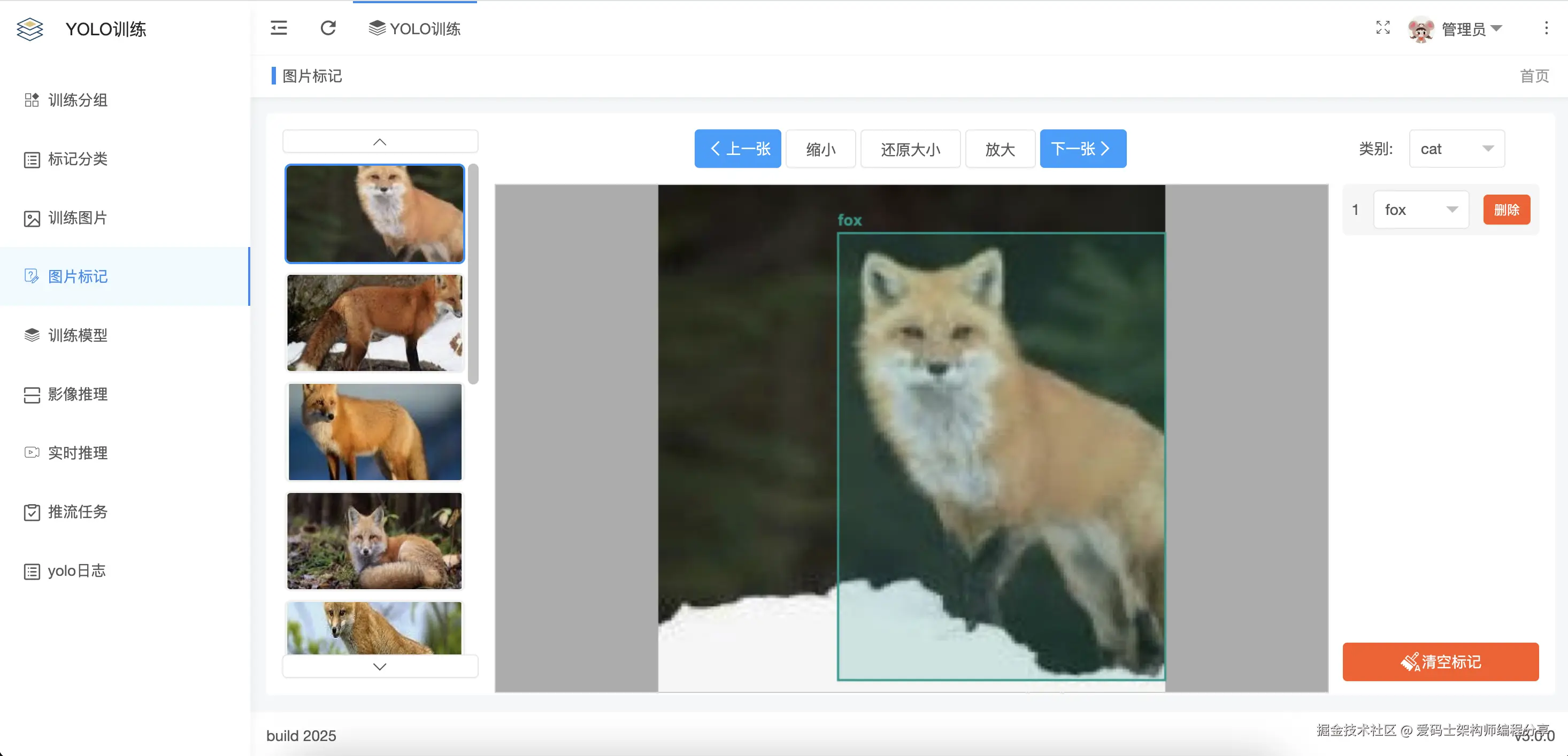Enter fullscreen with the expand icon
Screen dimensions: 1568x756
(1382, 28)
